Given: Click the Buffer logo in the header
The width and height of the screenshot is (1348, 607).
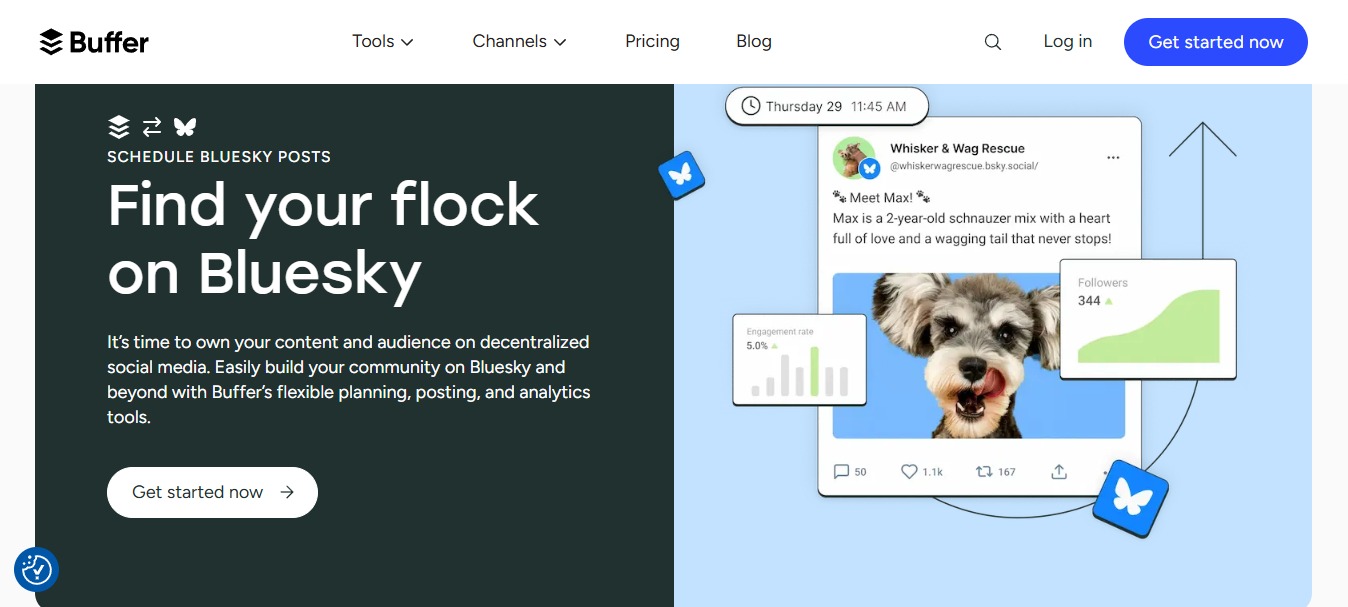Looking at the screenshot, I should 93,41.
